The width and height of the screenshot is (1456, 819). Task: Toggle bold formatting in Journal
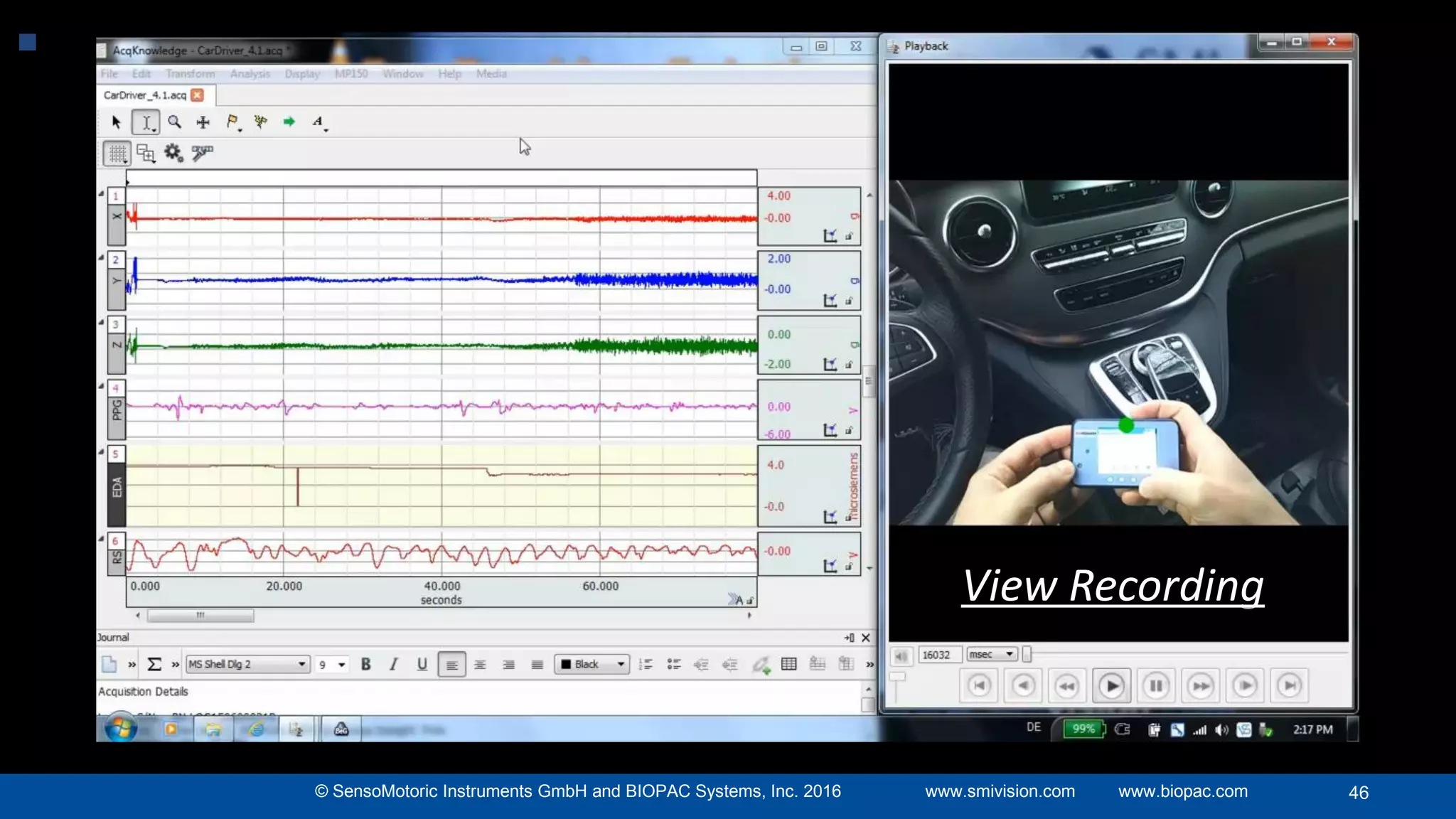point(366,664)
